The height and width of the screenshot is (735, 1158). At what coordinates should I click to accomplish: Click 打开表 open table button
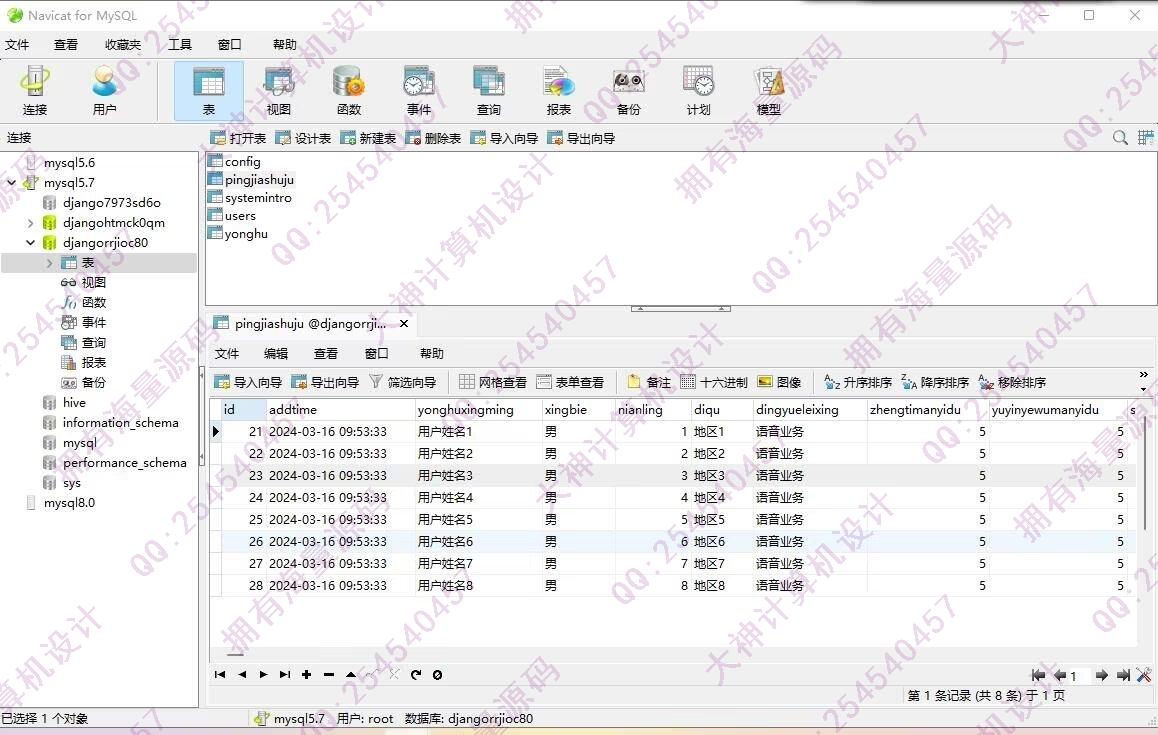coord(238,138)
